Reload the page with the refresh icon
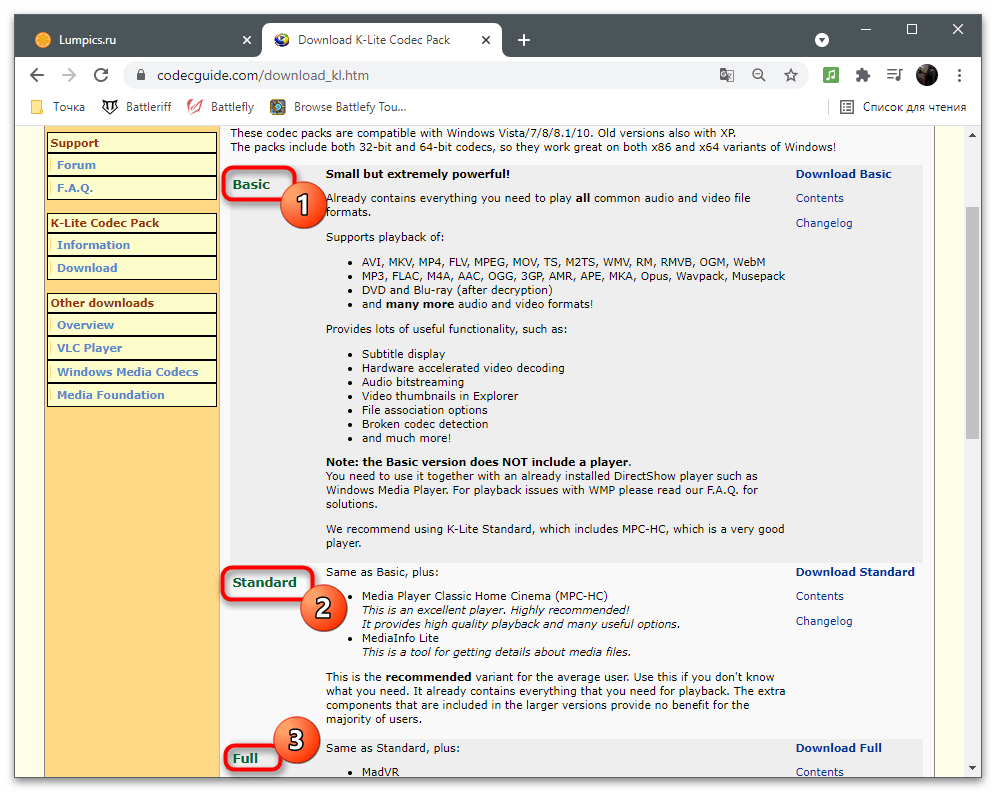Viewport: 996px width, 792px height. [x=101, y=76]
